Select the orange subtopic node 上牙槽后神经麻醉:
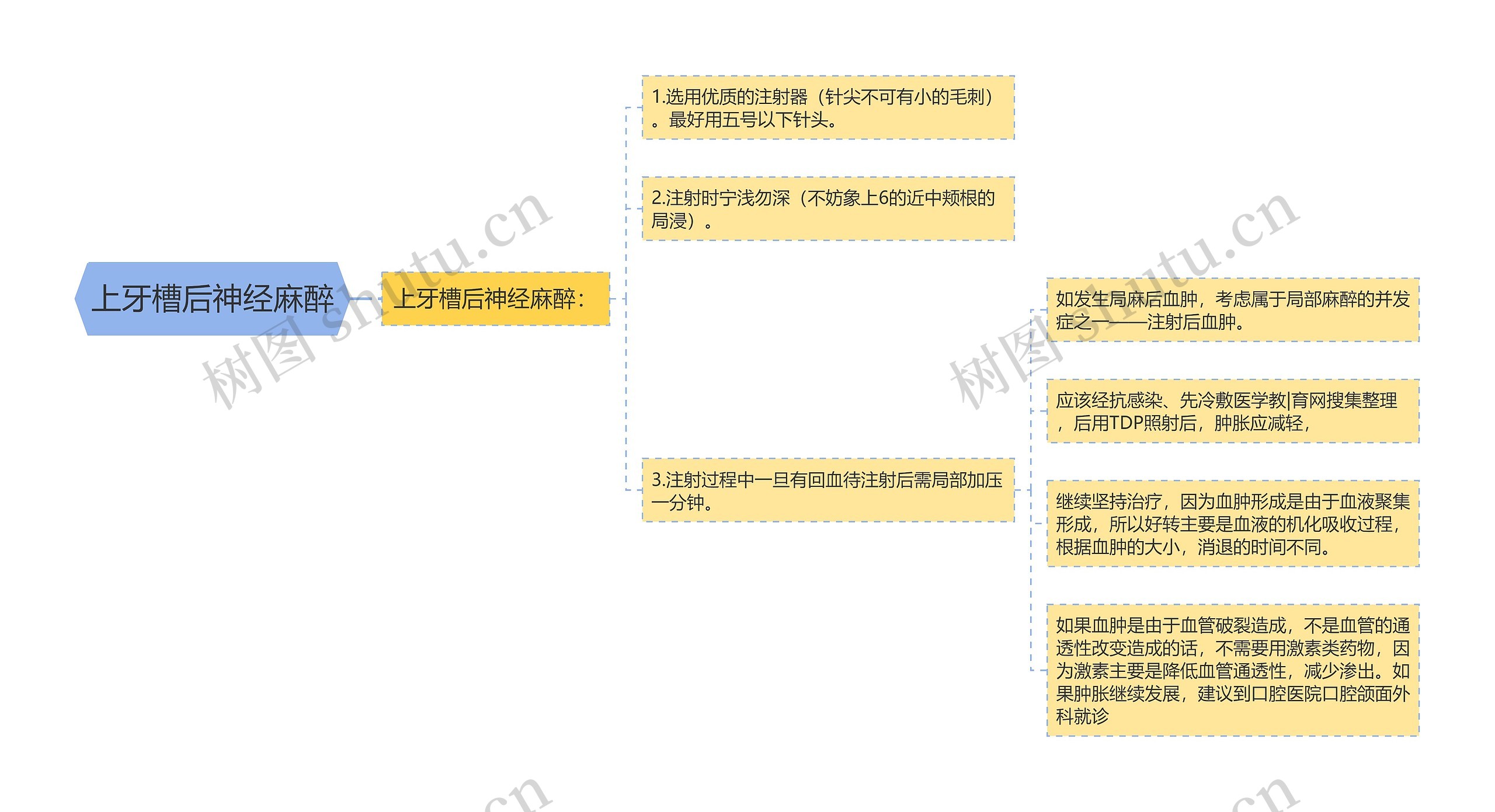 coord(495,299)
